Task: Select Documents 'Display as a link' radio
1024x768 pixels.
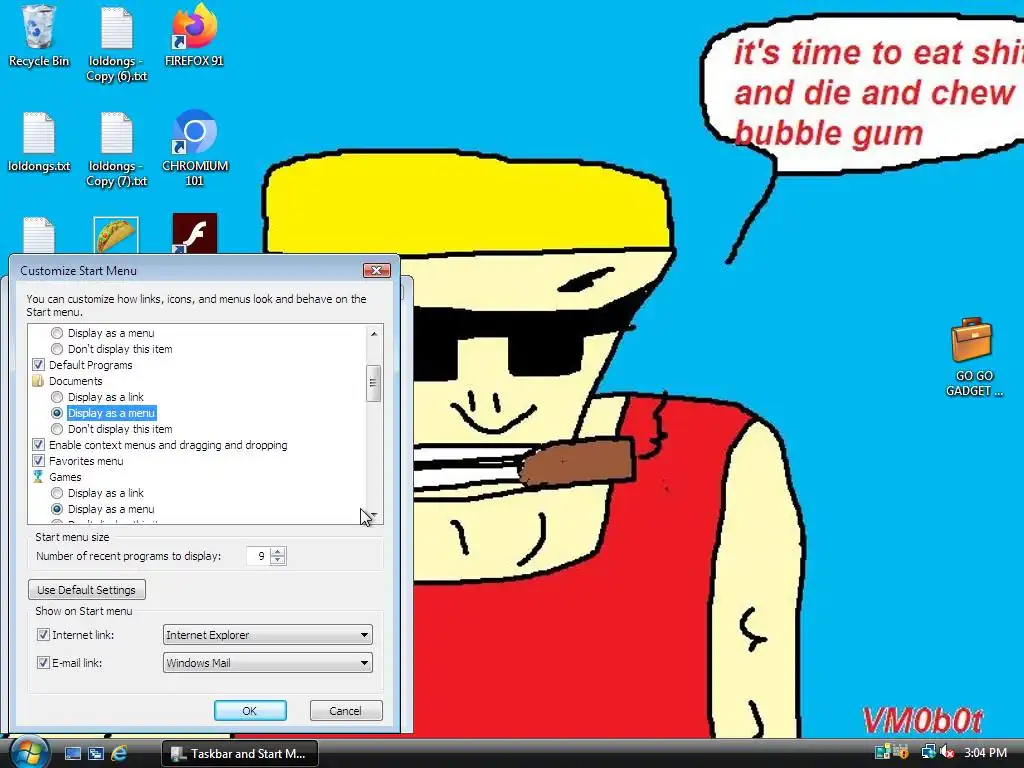Action: pos(57,396)
